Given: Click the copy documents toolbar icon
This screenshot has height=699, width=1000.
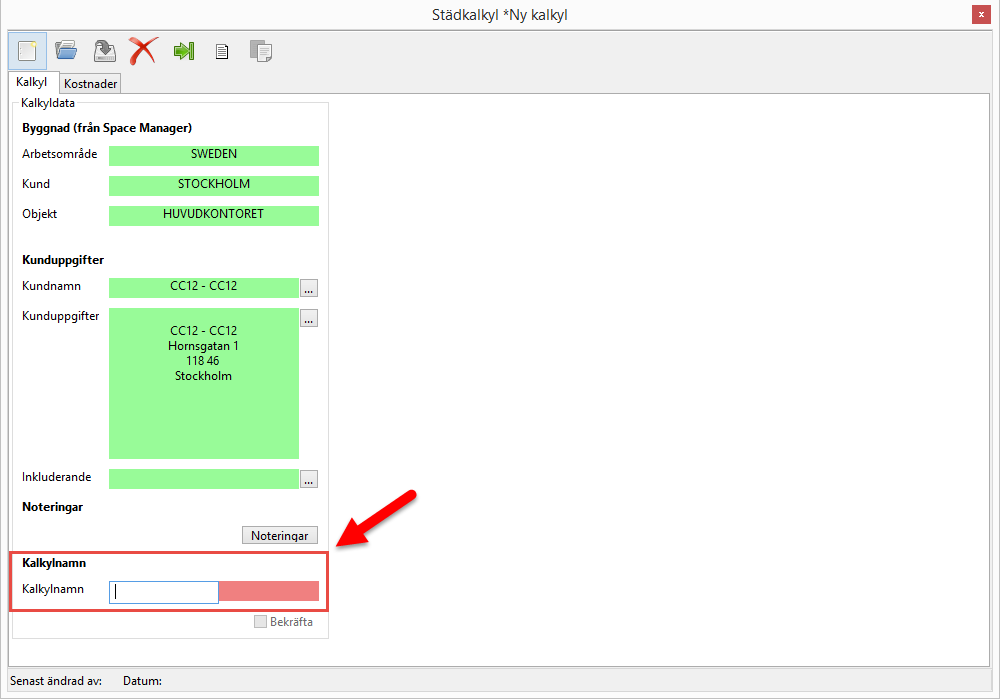Looking at the screenshot, I should click(260, 50).
